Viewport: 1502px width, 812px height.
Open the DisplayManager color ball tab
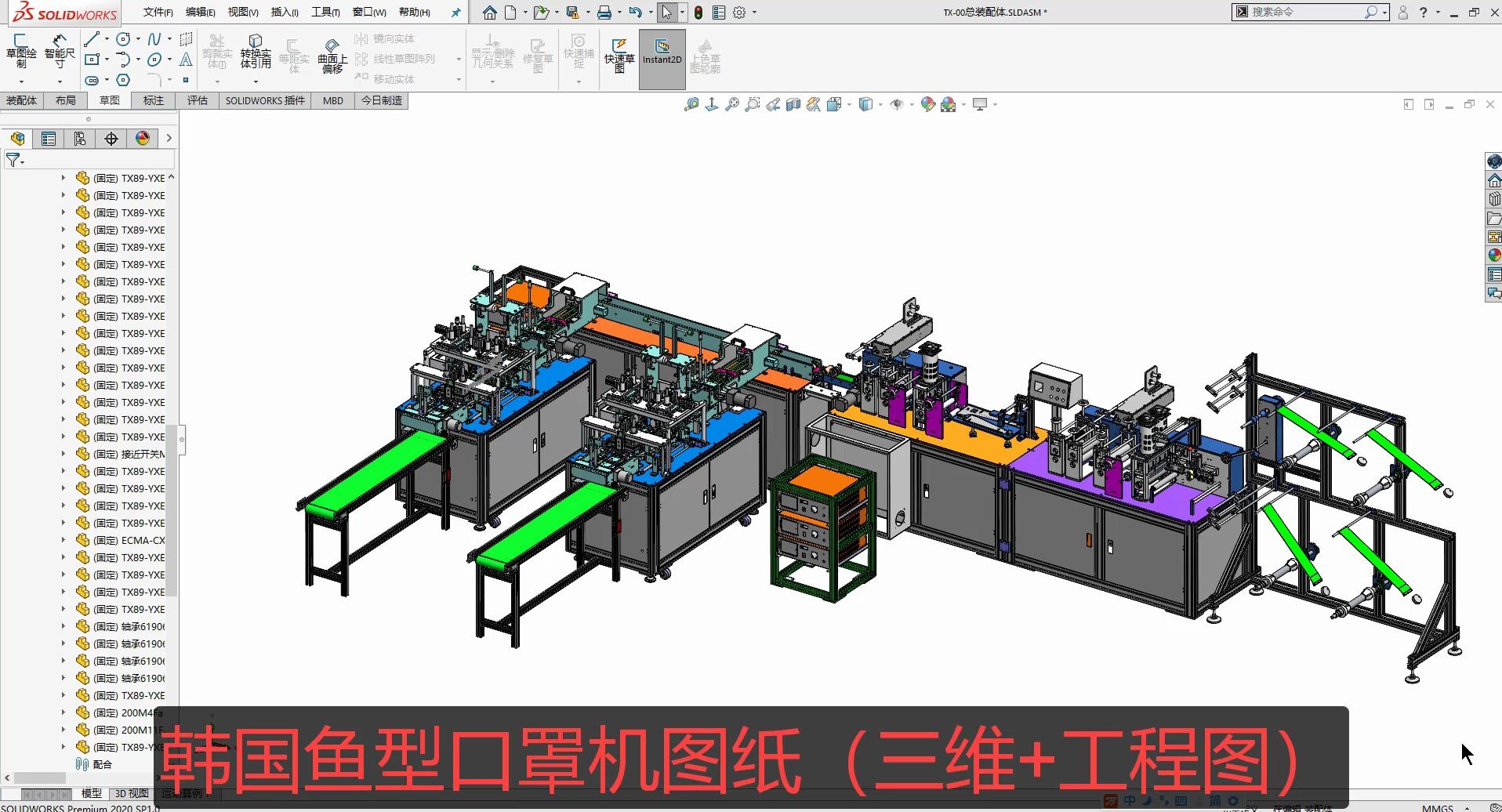pyautogui.click(x=143, y=139)
